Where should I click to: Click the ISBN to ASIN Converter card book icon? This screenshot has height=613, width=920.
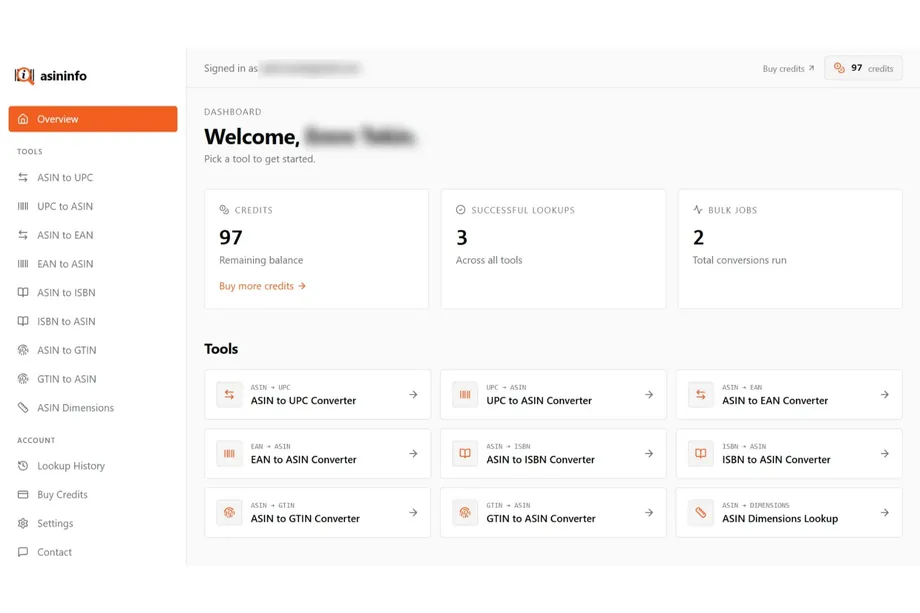coord(701,453)
